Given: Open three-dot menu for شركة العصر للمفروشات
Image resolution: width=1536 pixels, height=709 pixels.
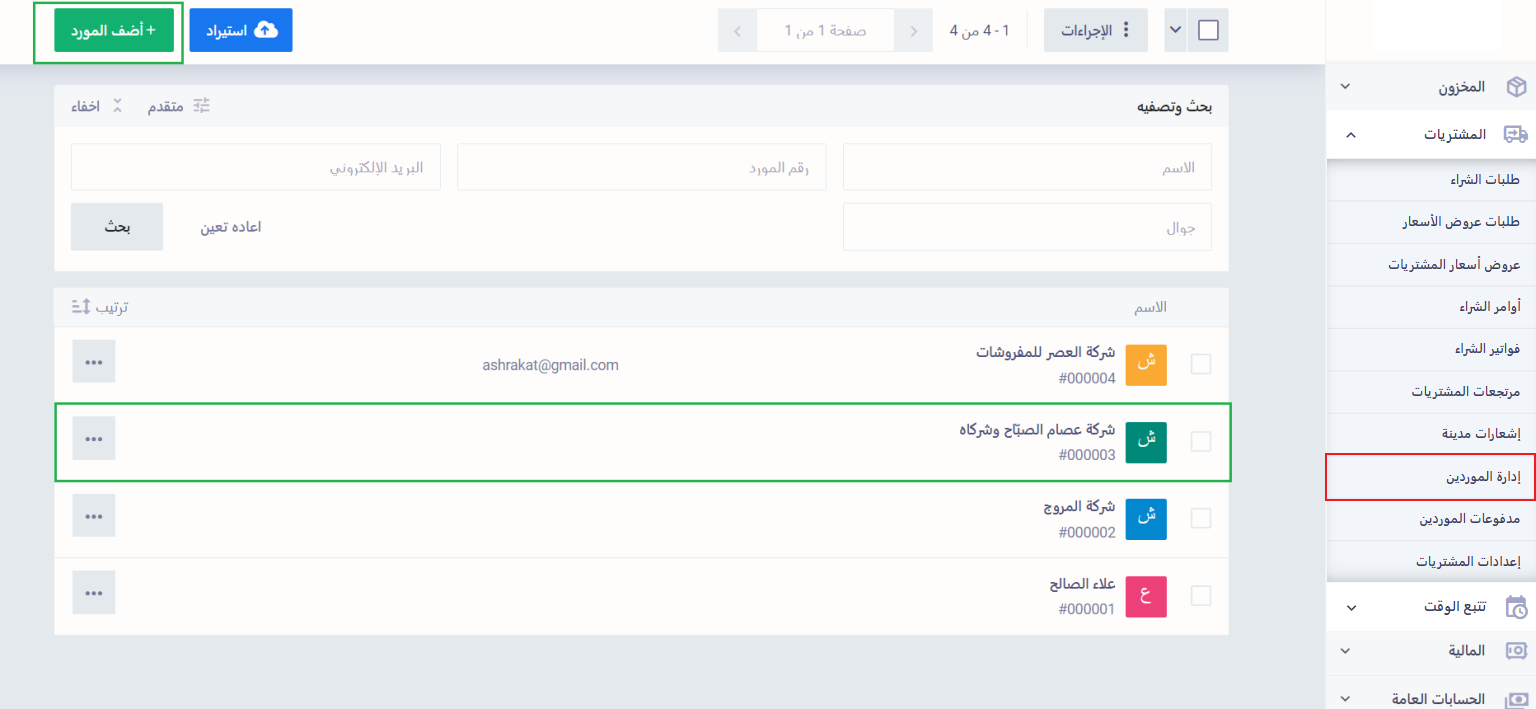Looking at the screenshot, I should 93,361.
